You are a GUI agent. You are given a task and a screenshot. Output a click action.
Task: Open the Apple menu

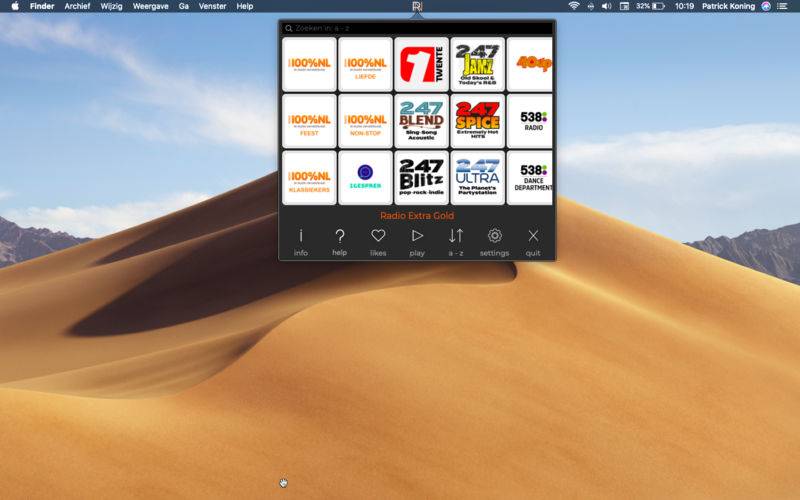pyautogui.click(x=15, y=6)
